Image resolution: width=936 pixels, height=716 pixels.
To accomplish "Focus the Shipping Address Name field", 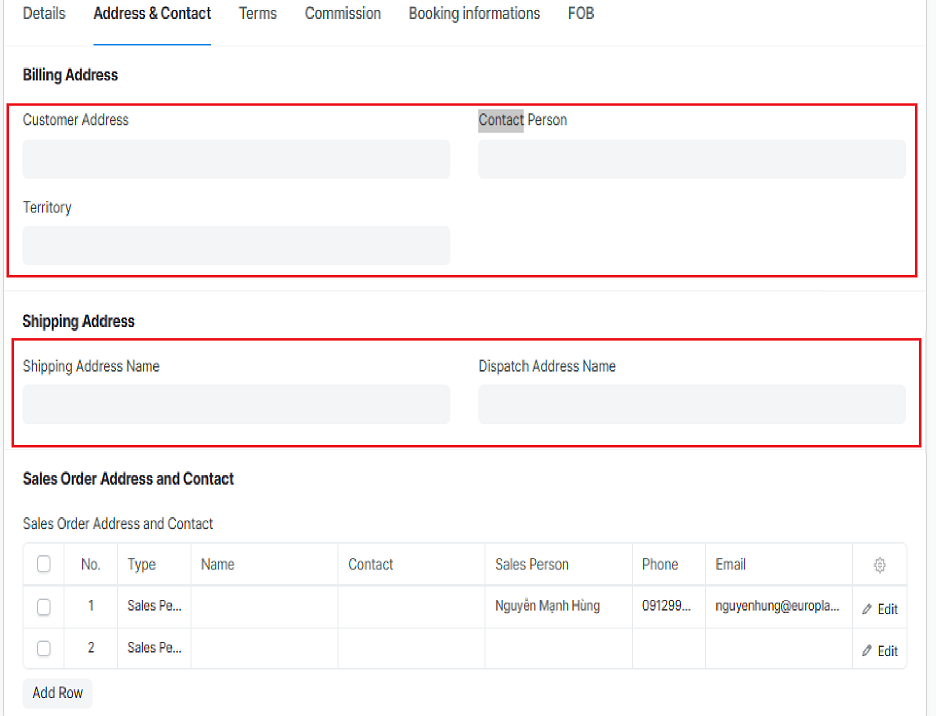I will (x=236, y=404).
